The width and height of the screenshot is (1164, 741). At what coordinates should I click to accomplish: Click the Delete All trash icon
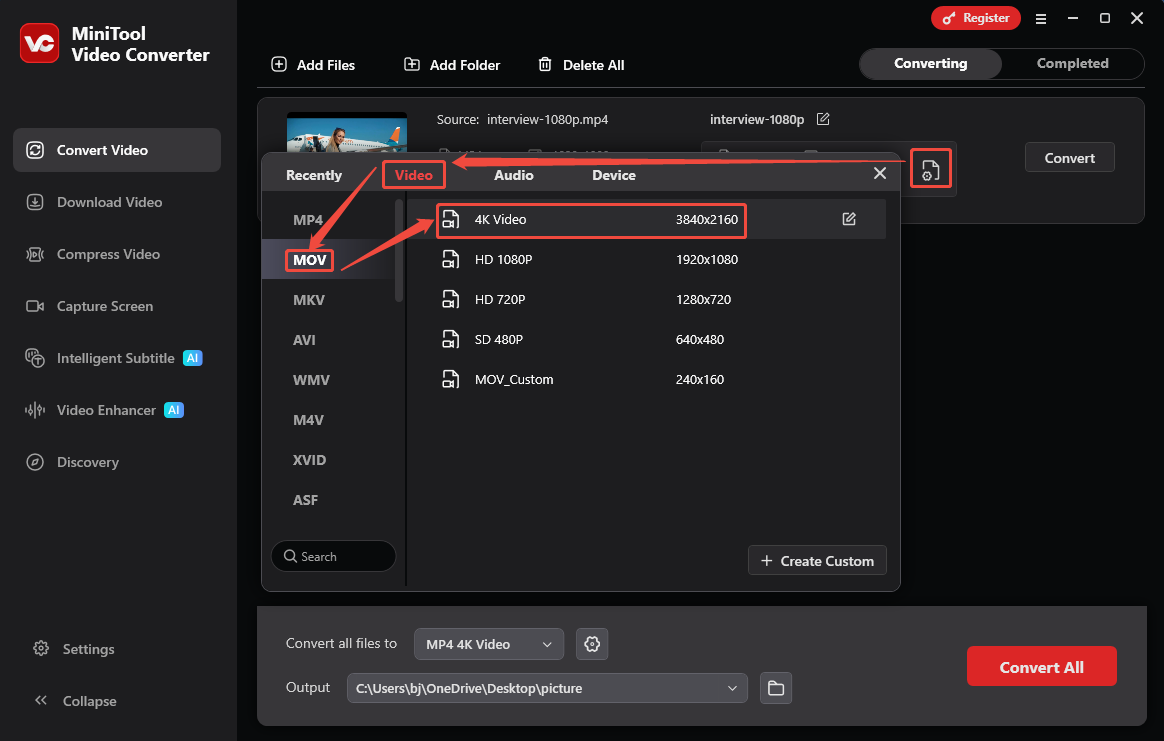click(545, 65)
